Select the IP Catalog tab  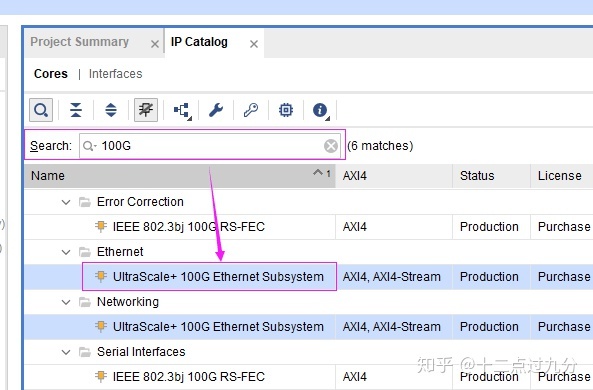[x=199, y=42]
